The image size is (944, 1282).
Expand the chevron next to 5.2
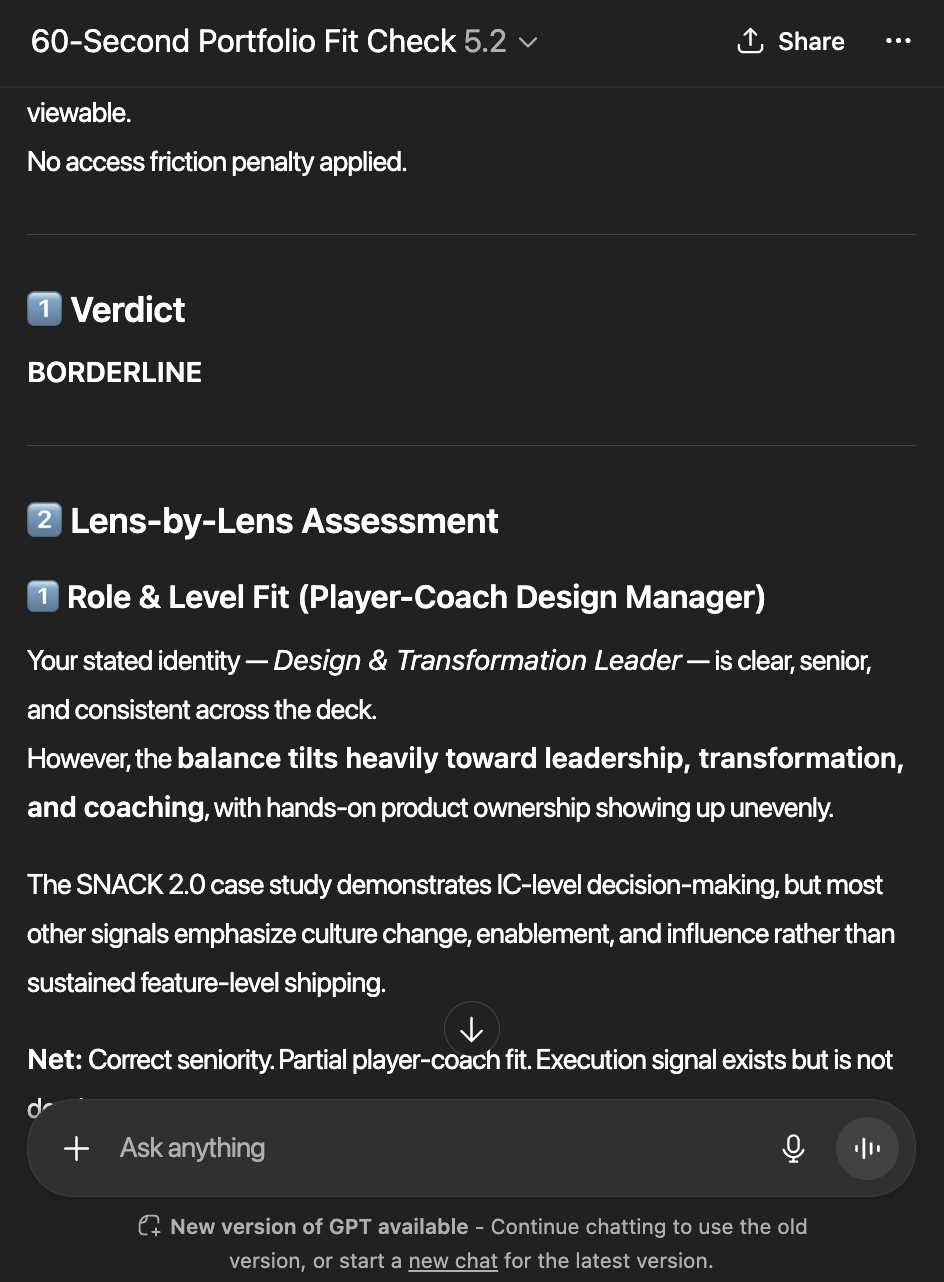[528, 42]
